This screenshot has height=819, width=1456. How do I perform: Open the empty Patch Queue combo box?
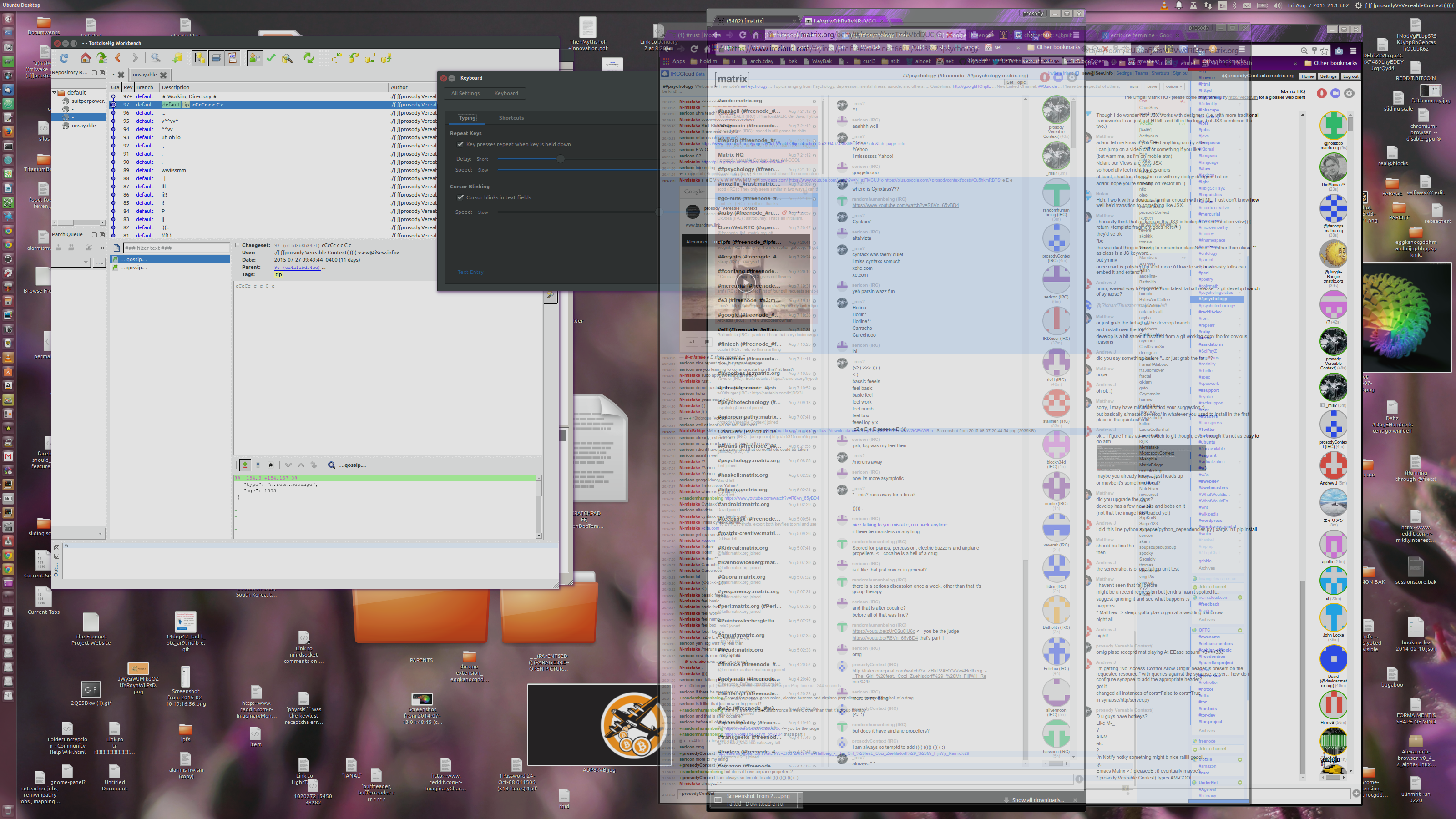click(71, 262)
